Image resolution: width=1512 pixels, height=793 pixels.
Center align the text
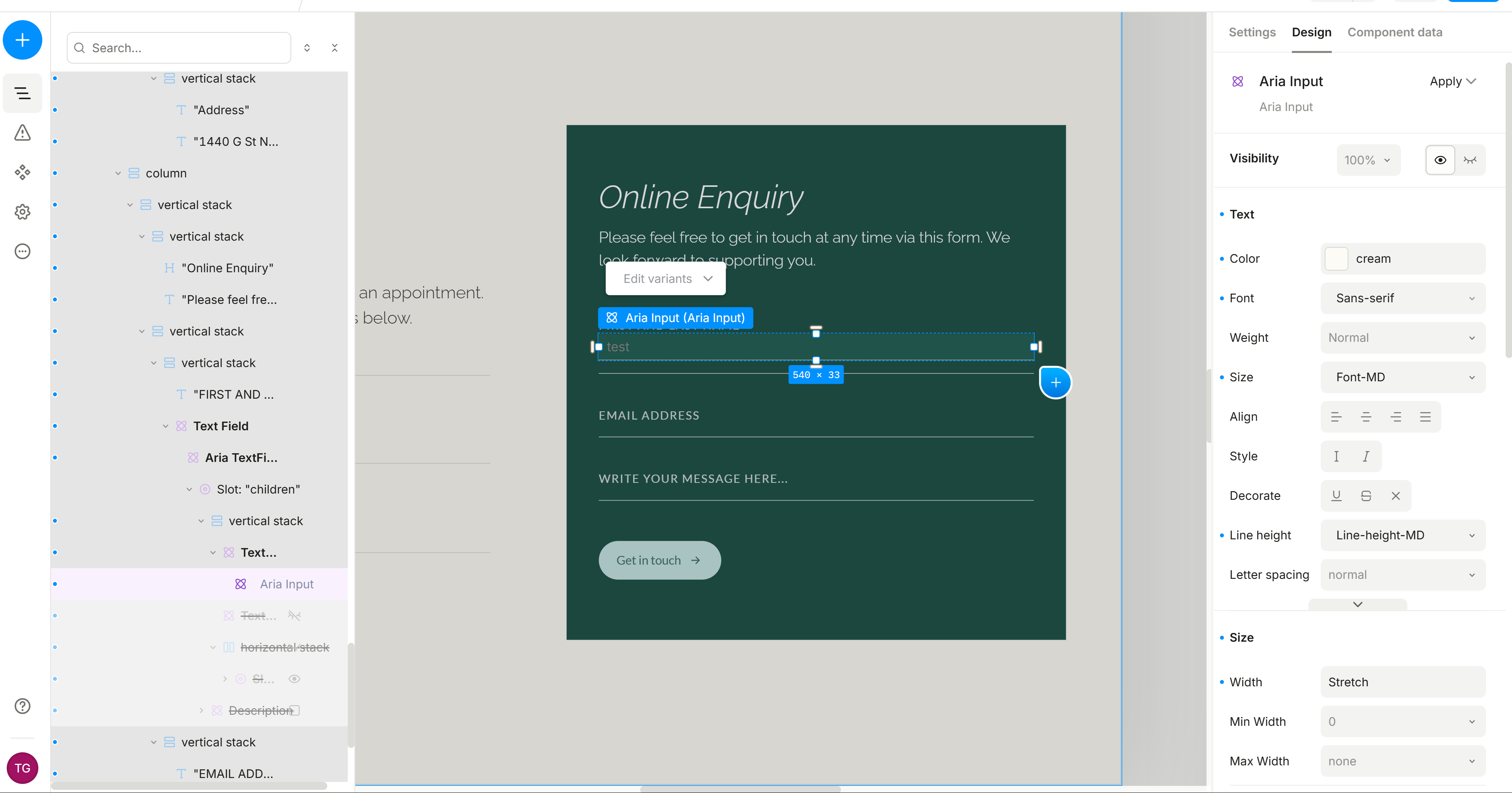tap(1366, 417)
